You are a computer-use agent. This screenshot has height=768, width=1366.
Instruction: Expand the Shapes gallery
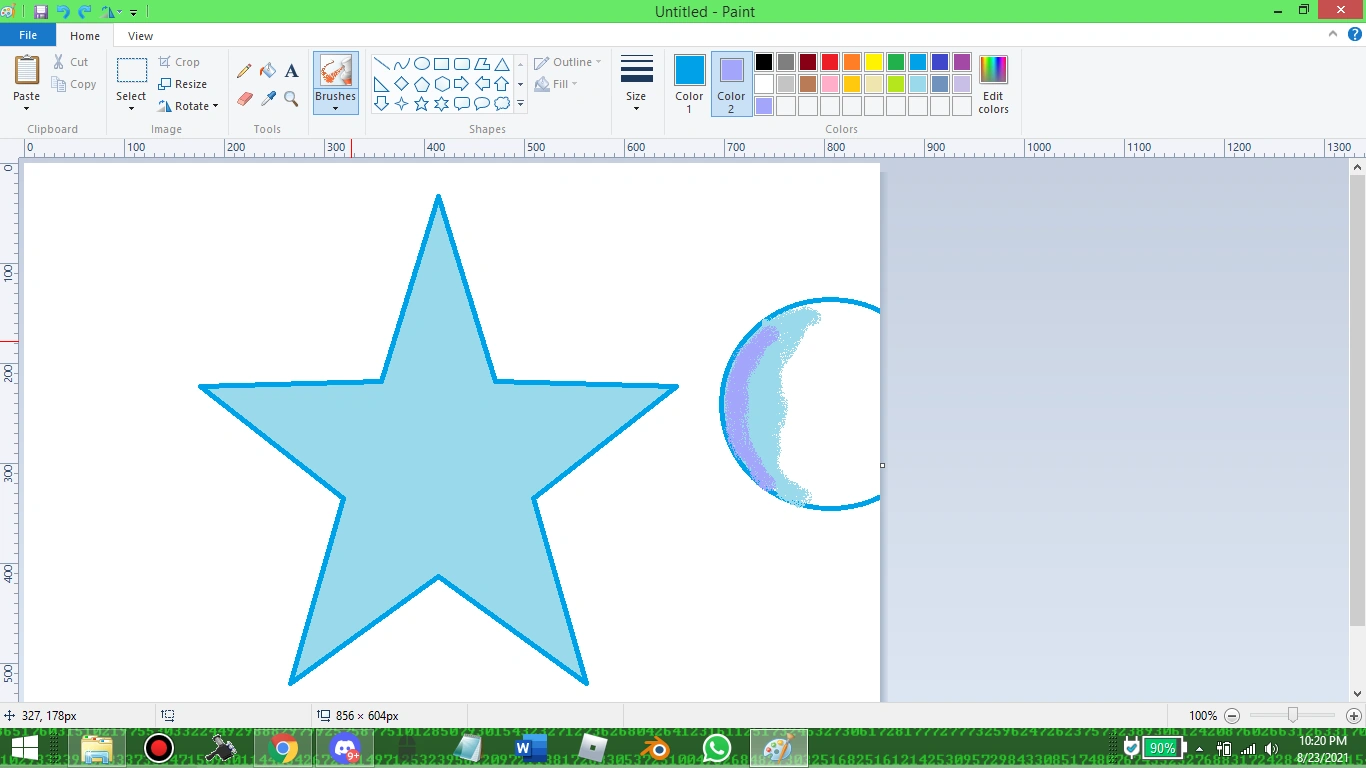click(520, 103)
